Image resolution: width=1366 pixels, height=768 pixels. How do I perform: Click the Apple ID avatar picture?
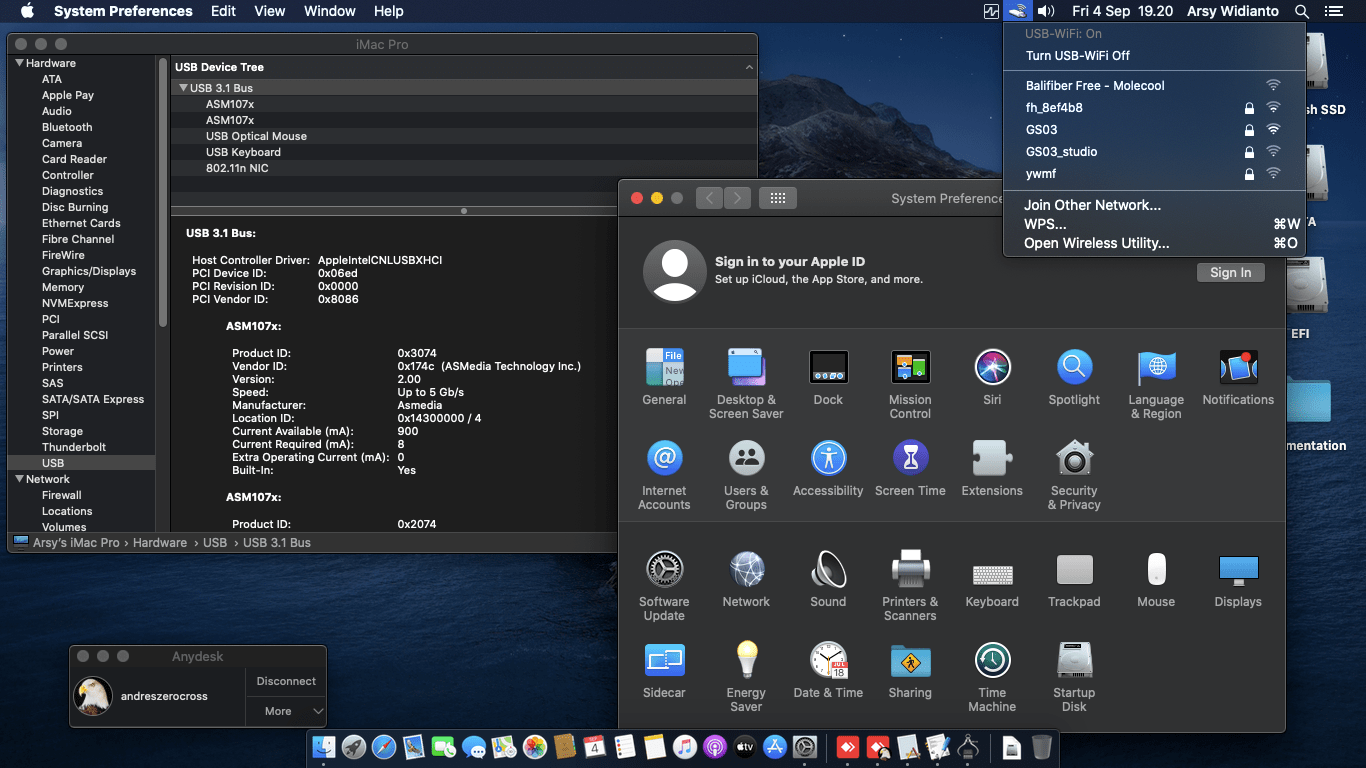point(675,271)
